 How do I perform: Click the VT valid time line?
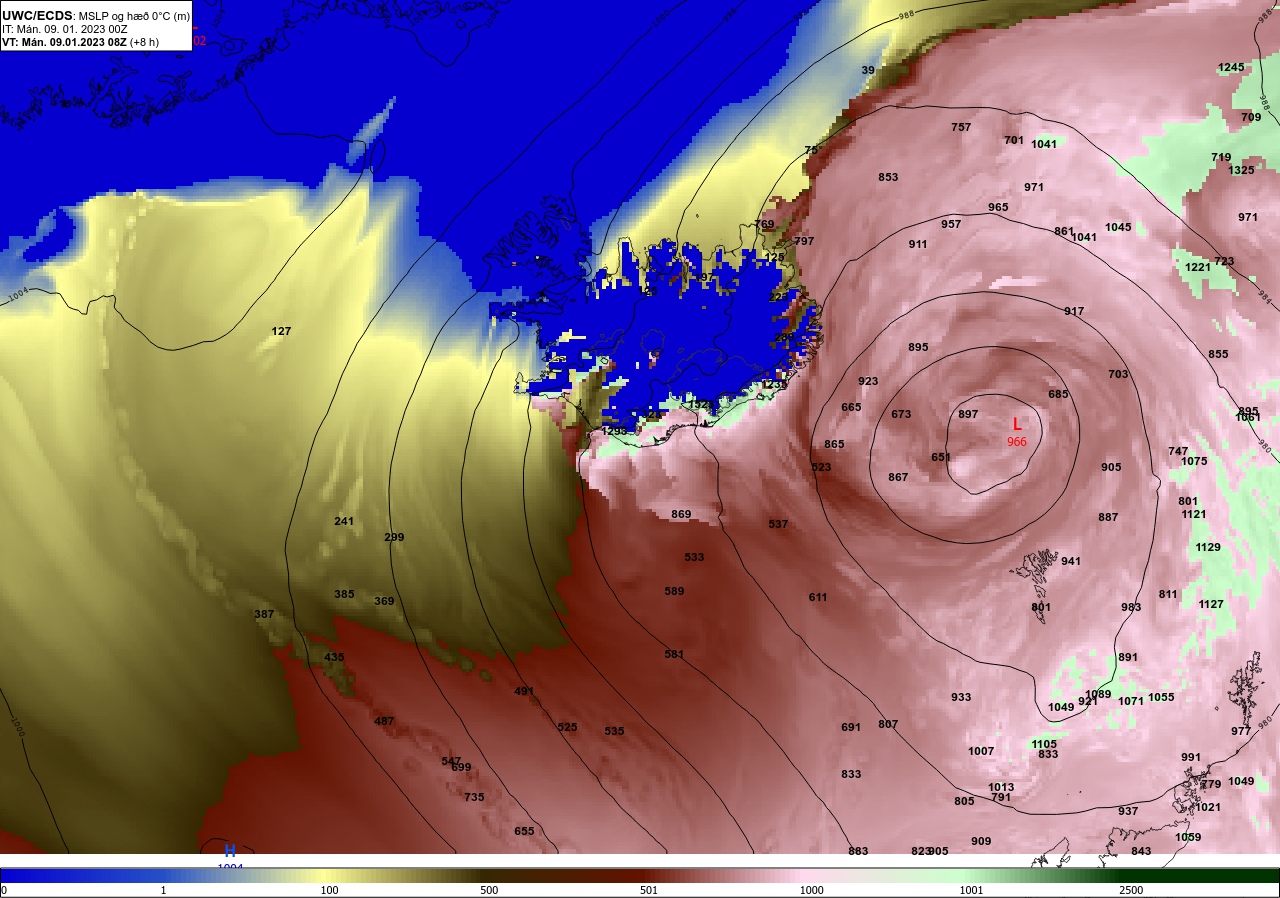[x=80, y=42]
